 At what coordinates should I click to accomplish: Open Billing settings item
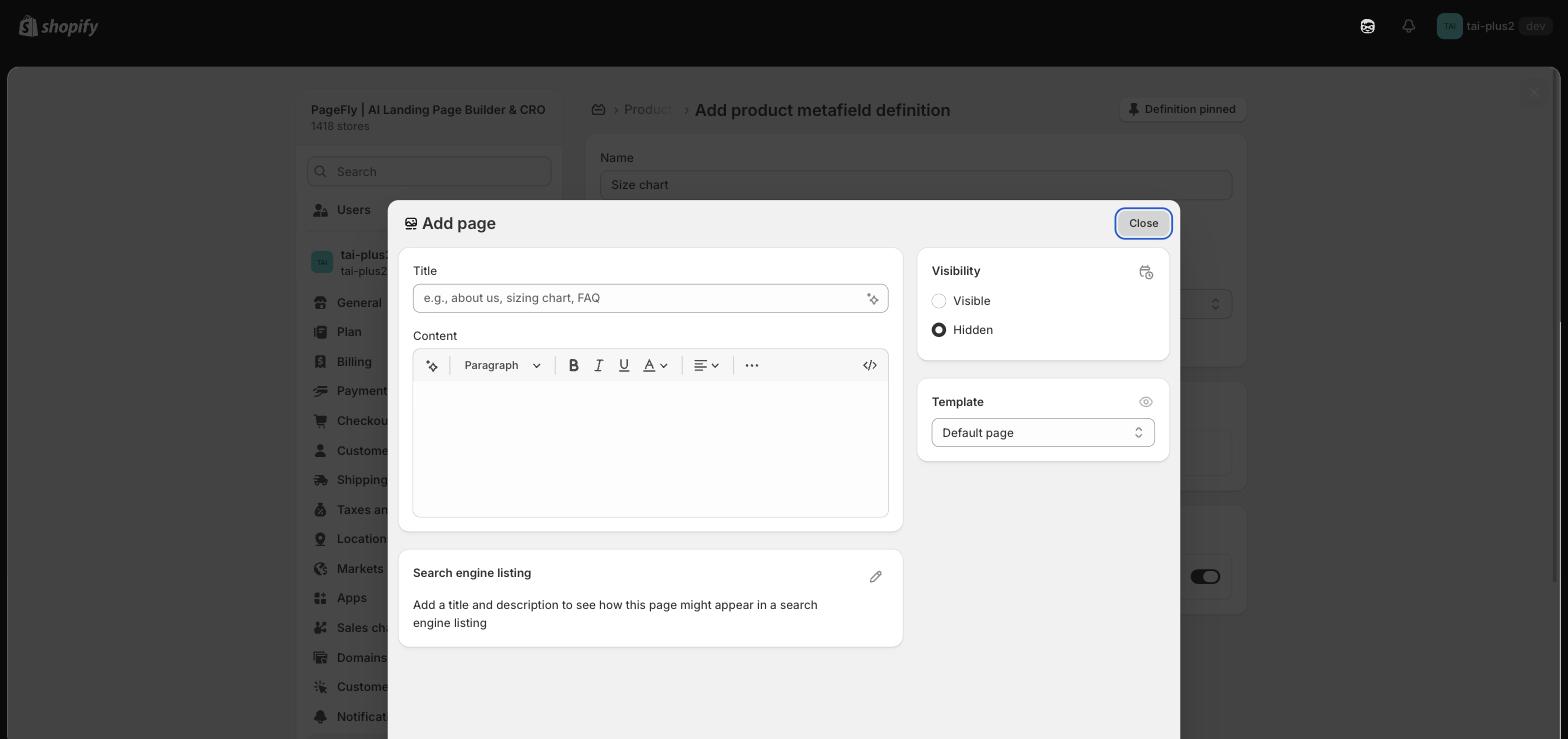pyautogui.click(x=354, y=362)
